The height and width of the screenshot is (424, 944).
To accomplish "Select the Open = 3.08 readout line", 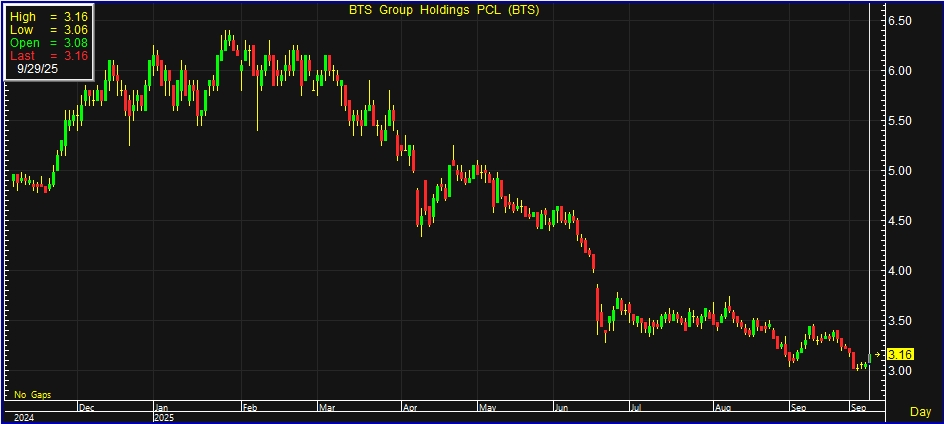I will 49,43.
